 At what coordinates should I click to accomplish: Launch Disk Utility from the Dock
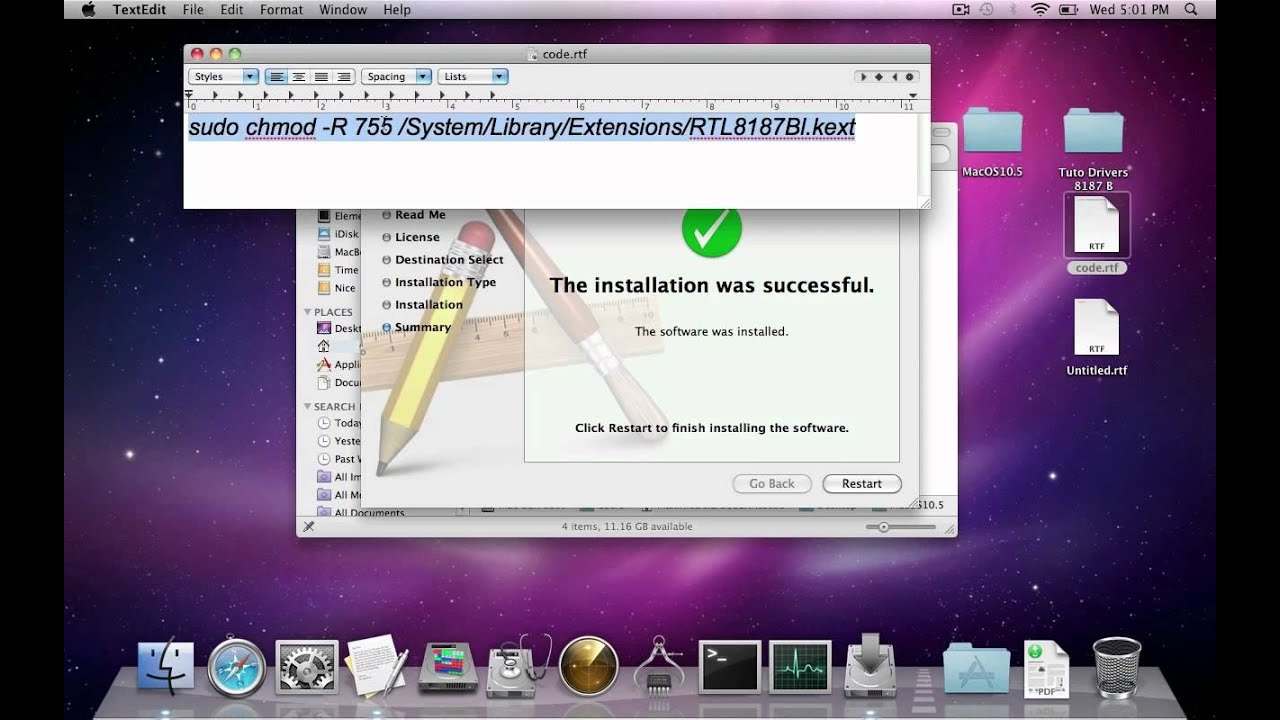pyautogui.click(x=519, y=667)
